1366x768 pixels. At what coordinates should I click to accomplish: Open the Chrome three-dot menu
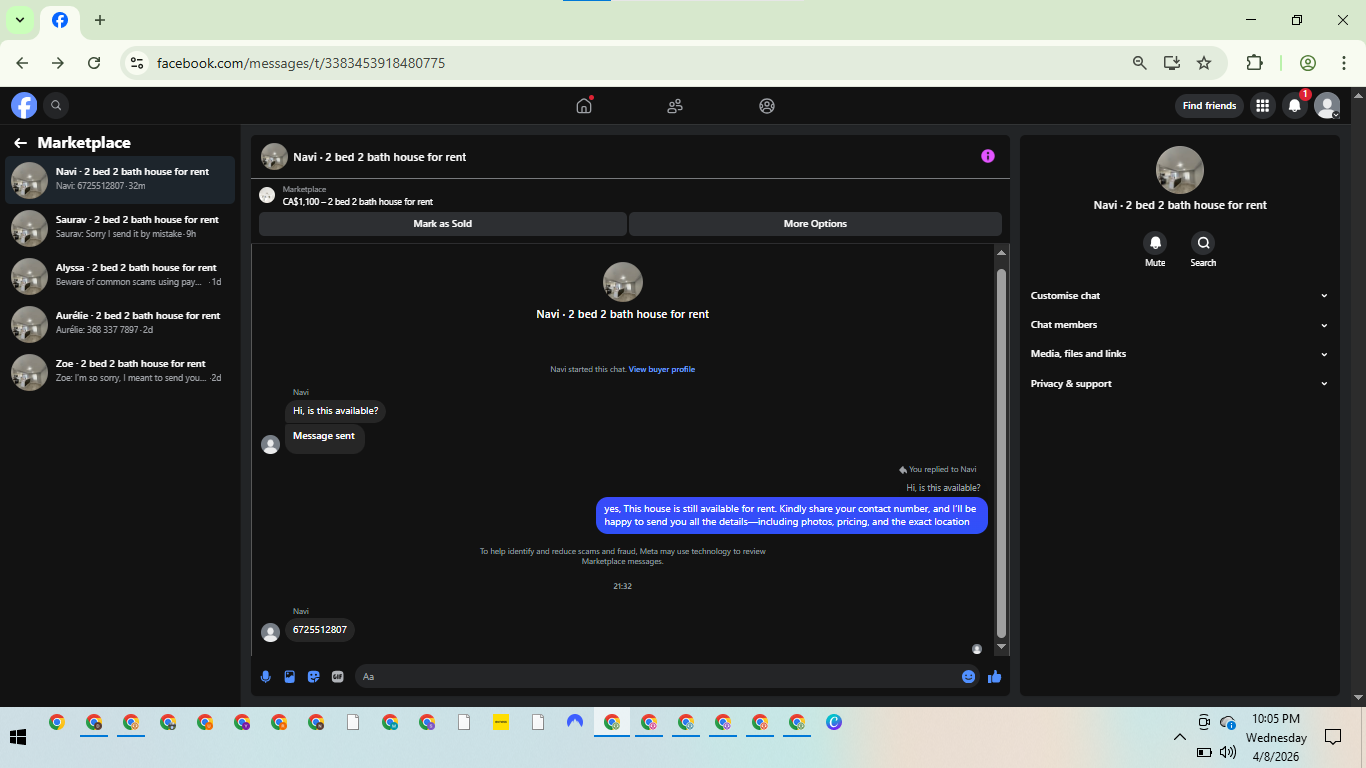click(1344, 63)
